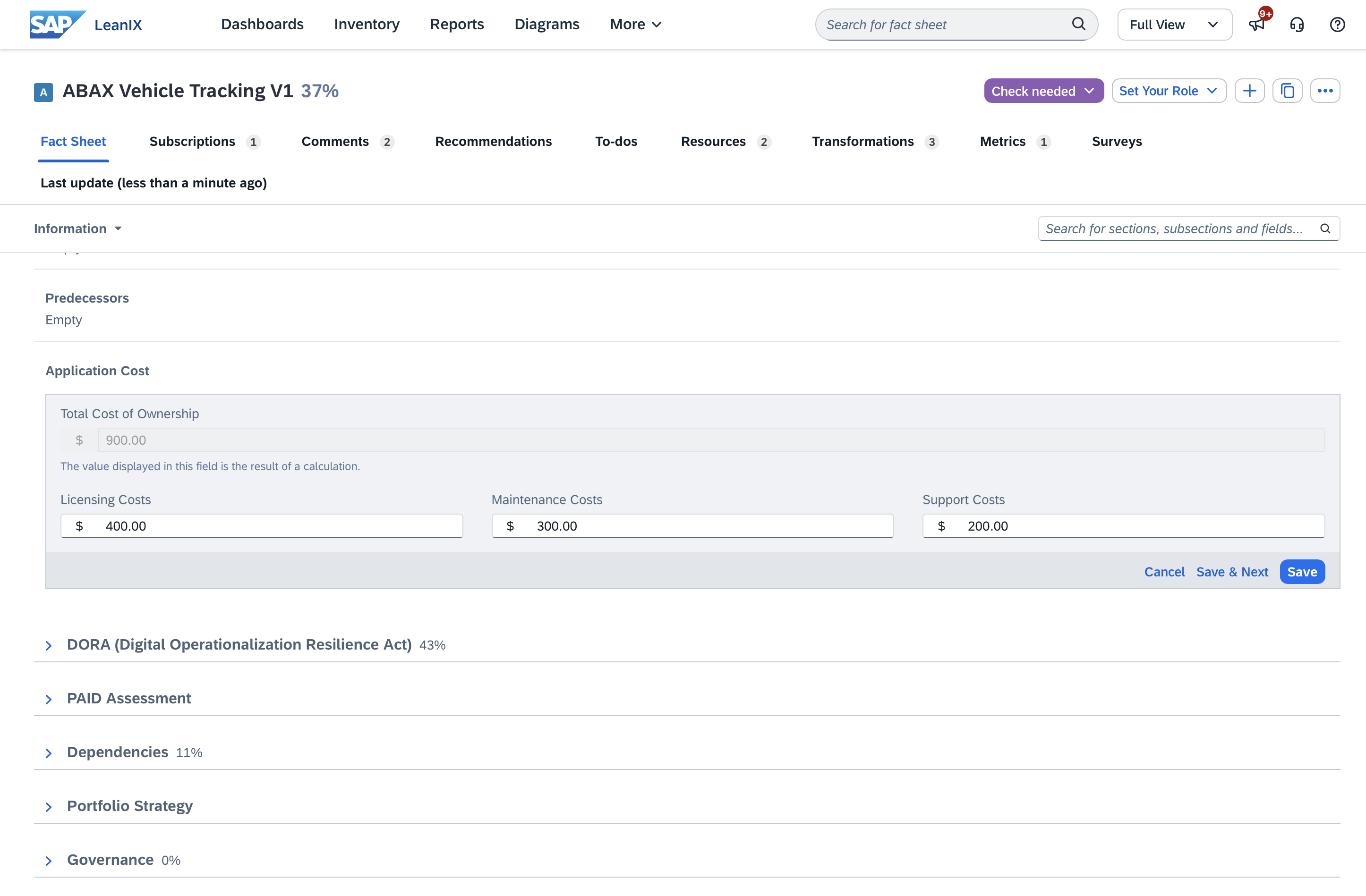The image size is (1366, 896).
Task: Expand the Dependencies section
Action: [x=49, y=753]
